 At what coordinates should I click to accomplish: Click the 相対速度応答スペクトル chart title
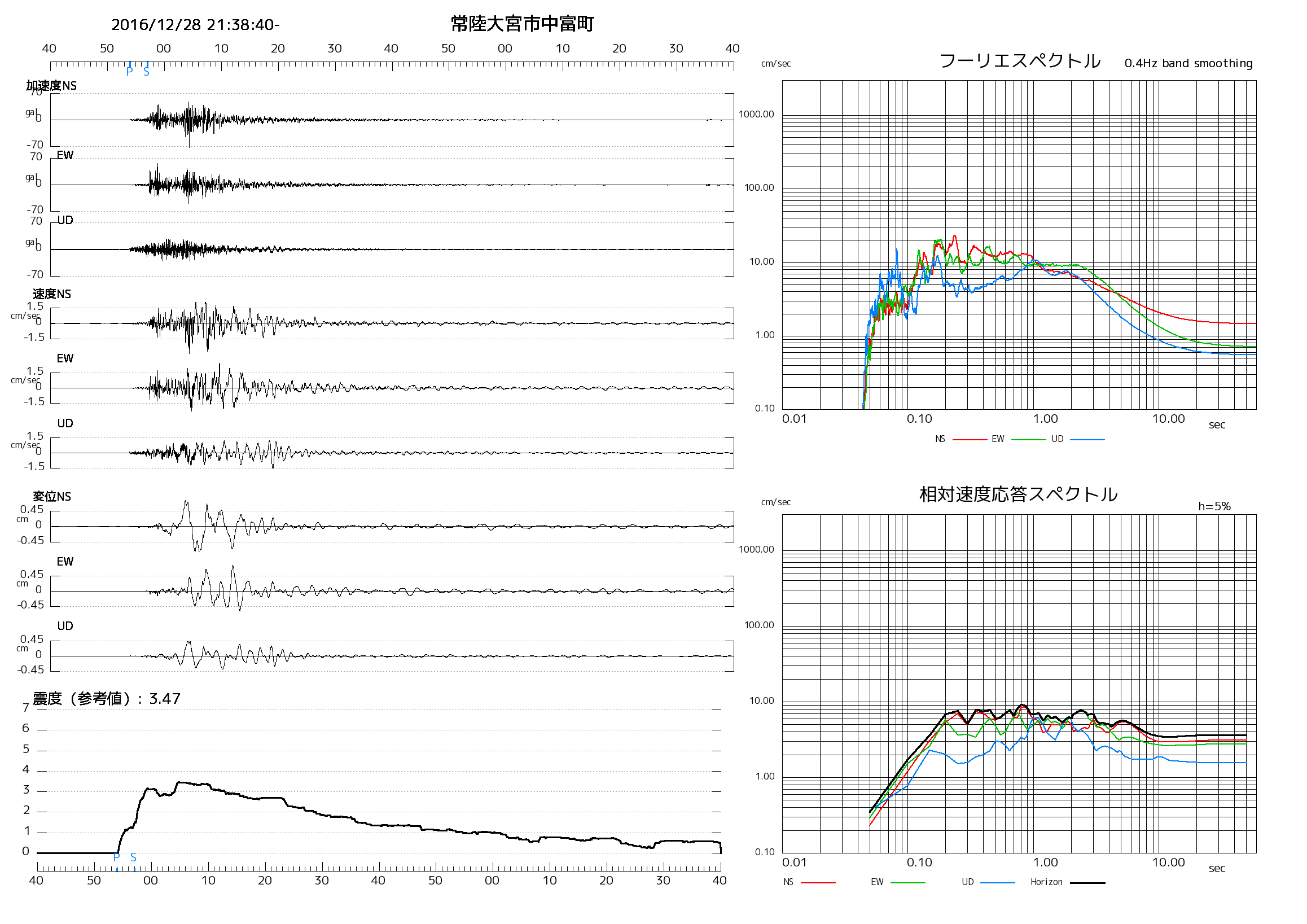coord(1019,494)
